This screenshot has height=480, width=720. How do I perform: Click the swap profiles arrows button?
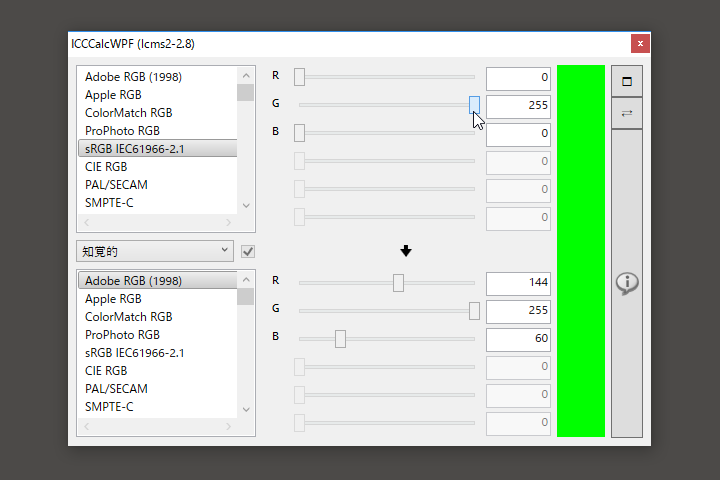click(x=627, y=113)
